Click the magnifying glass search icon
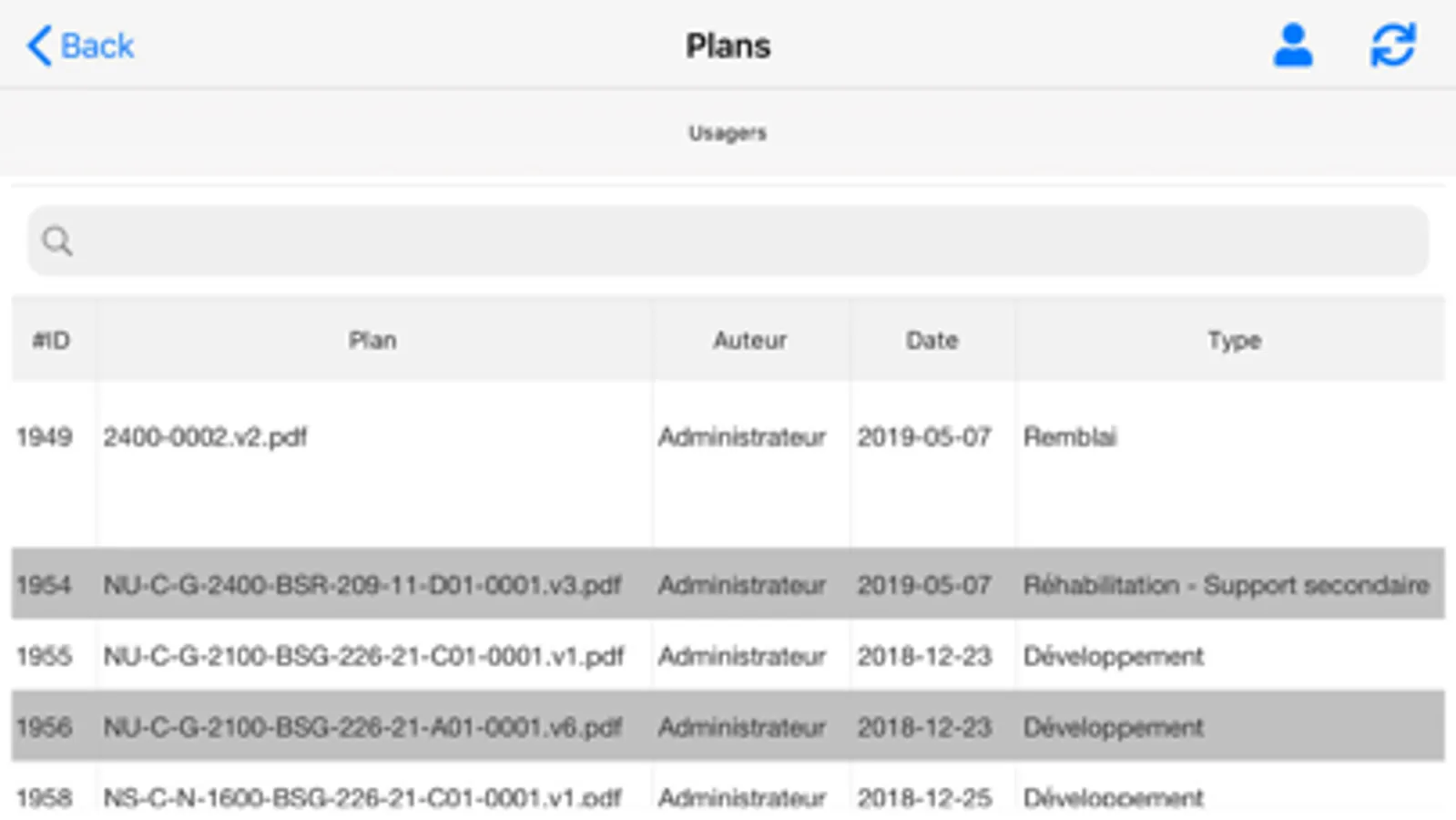The image size is (1456, 820). pyautogui.click(x=56, y=241)
